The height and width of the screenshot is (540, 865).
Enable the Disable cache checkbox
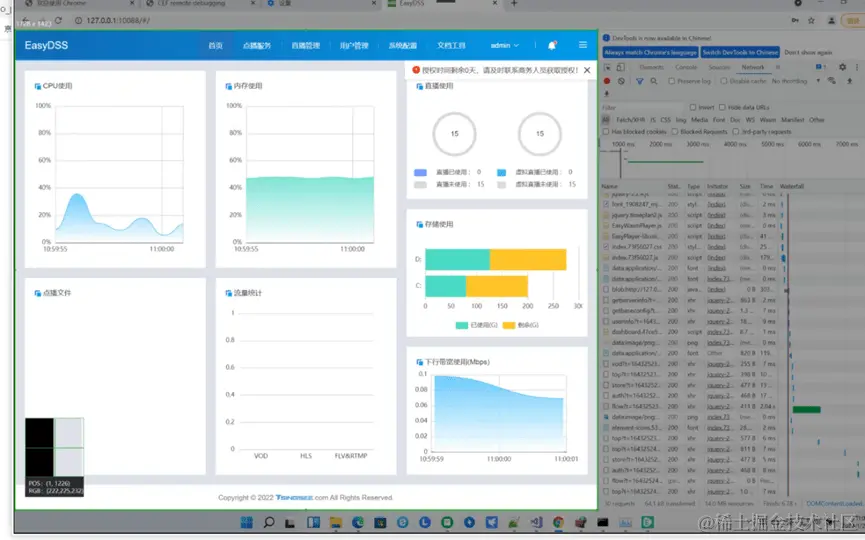[x=724, y=81]
